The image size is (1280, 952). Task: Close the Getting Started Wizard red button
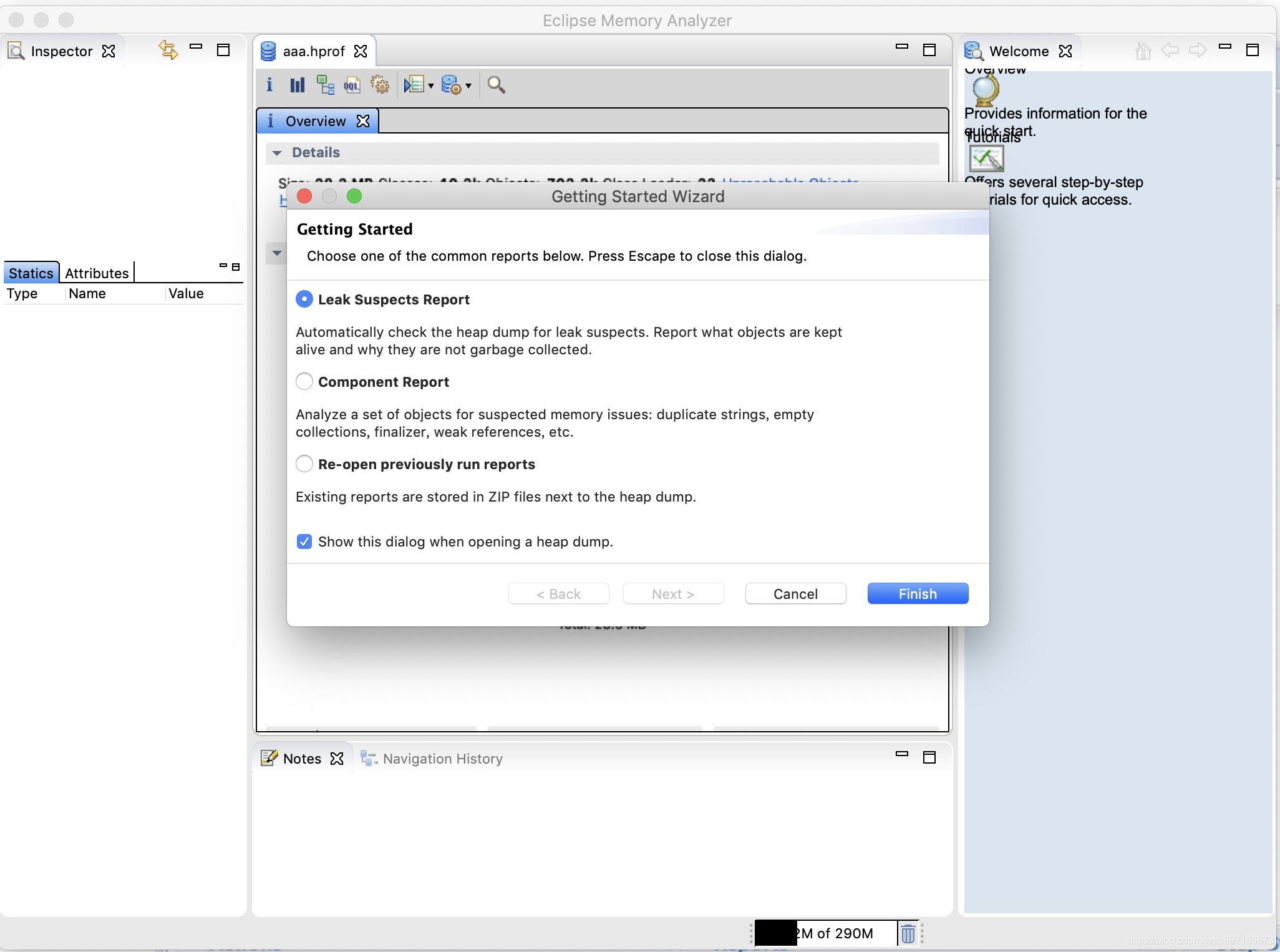(x=304, y=197)
